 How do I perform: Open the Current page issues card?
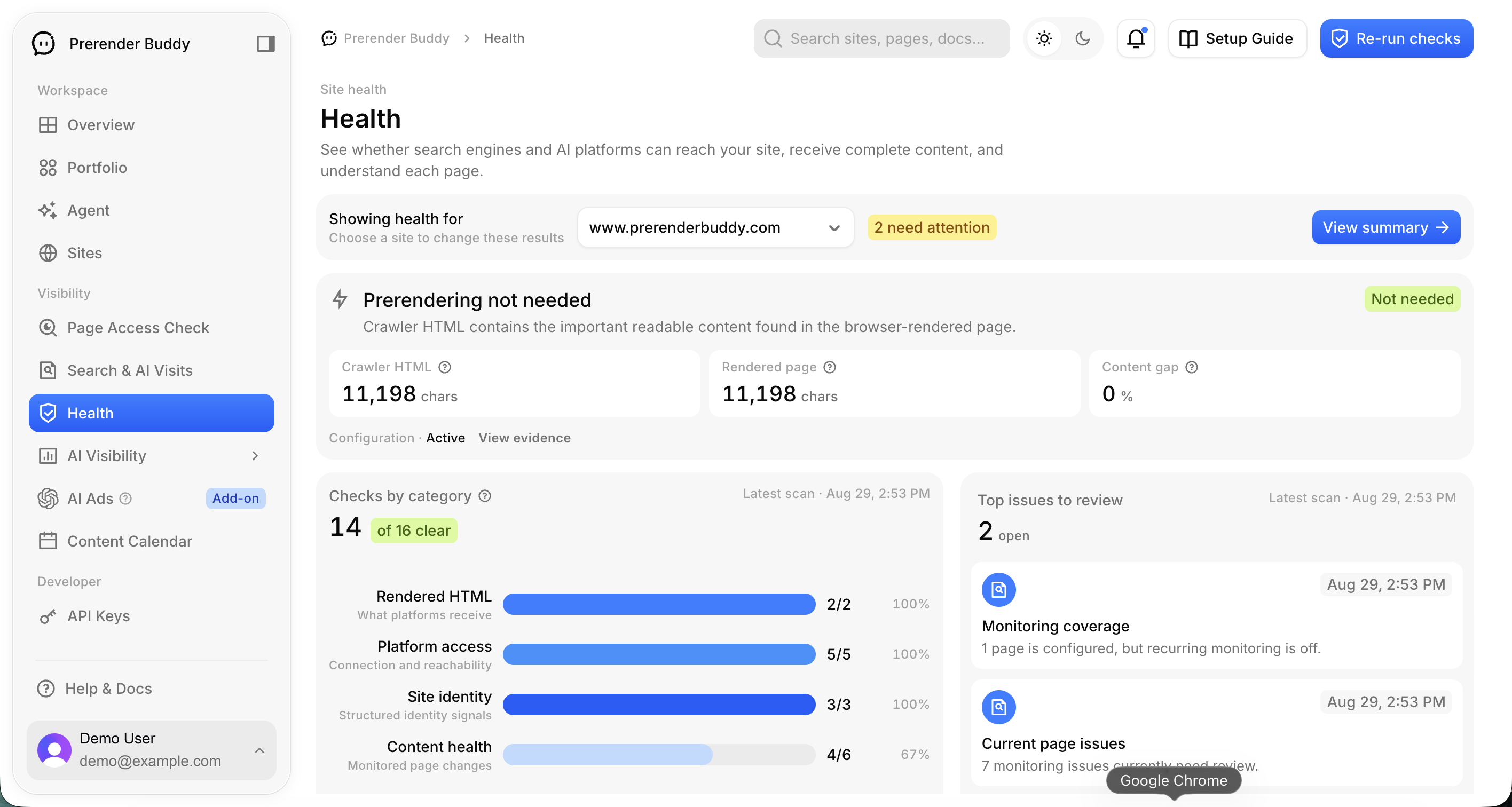[1216, 732]
